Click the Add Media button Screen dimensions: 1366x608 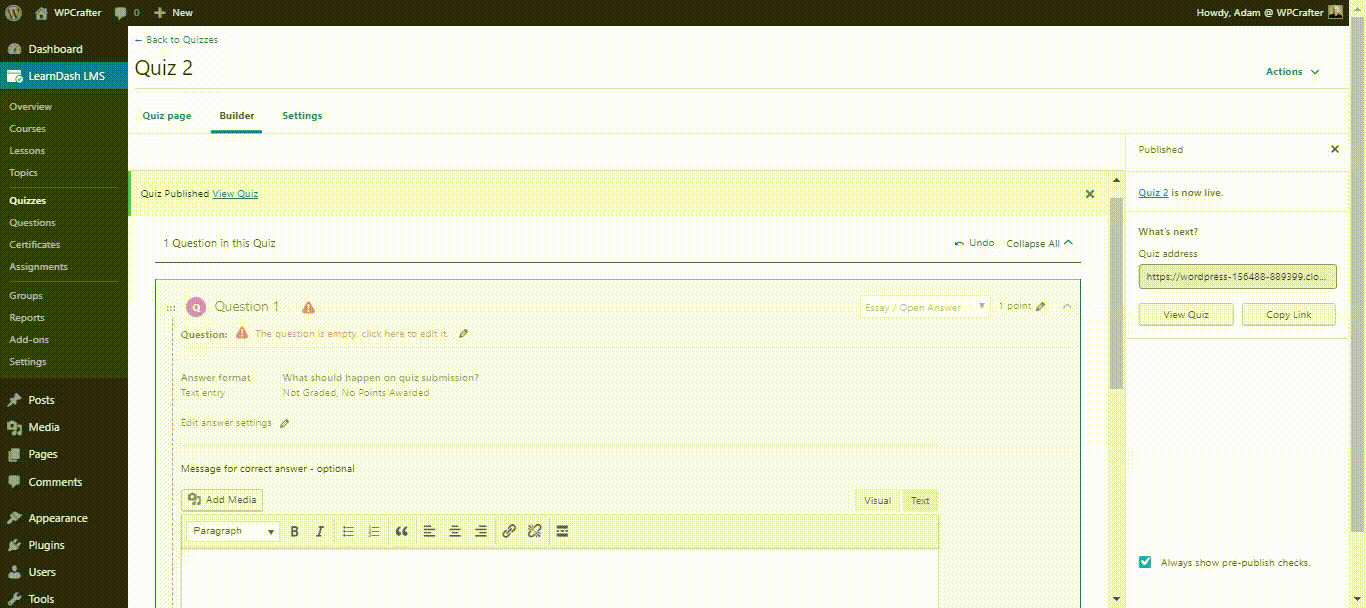click(x=222, y=500)
